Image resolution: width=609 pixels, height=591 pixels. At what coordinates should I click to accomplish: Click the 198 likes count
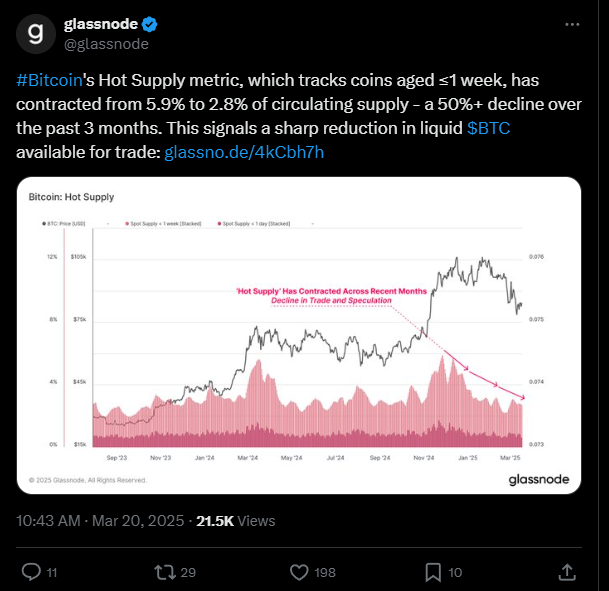[325, 572]
